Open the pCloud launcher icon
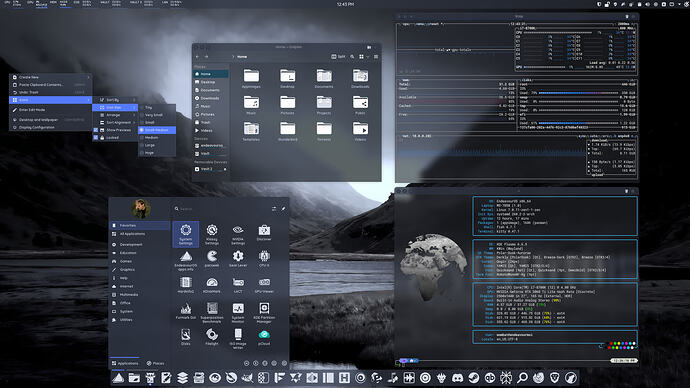Image resolution: width=690 pixels, height=388 pixels. 264,337
